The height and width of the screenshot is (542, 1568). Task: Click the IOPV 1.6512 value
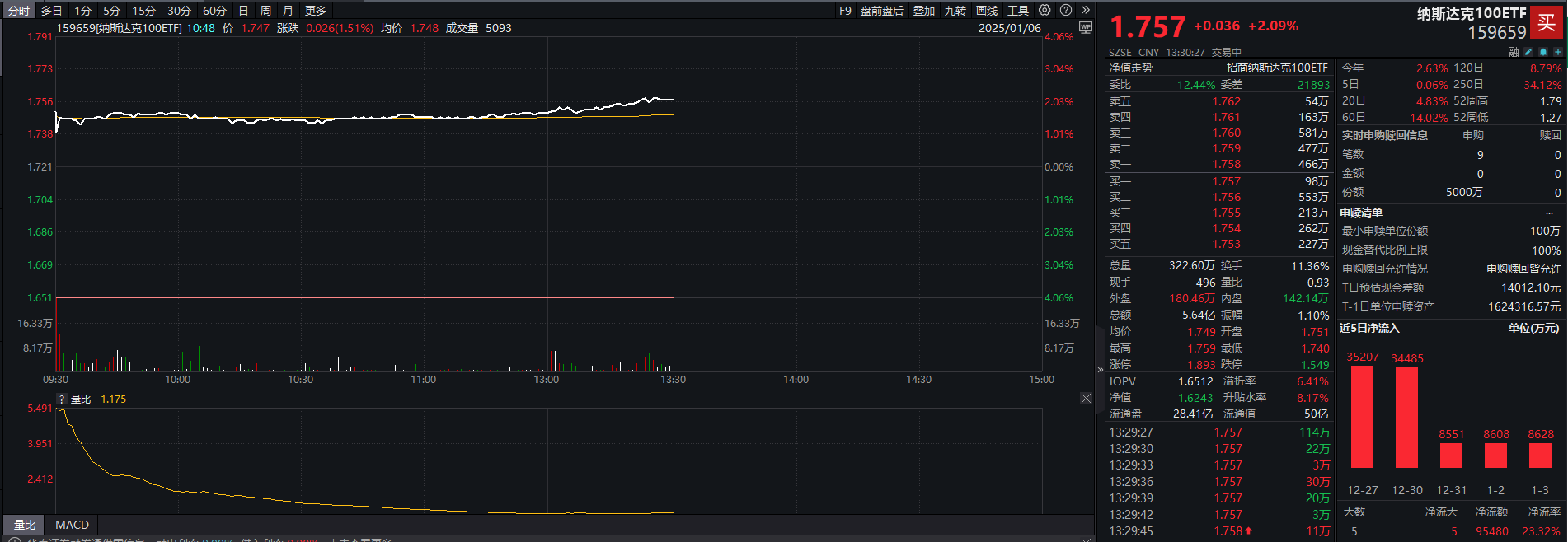tap(1195, 381)
